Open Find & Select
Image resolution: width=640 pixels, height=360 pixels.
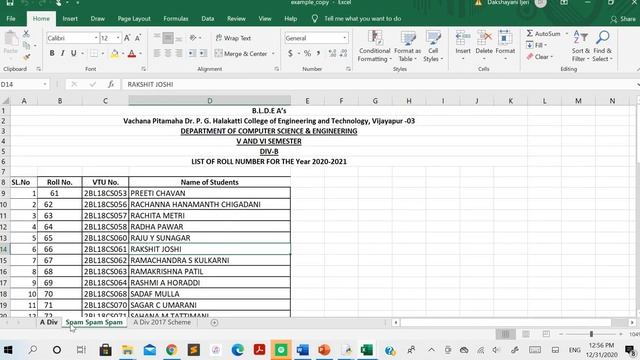tap(602, 46)
